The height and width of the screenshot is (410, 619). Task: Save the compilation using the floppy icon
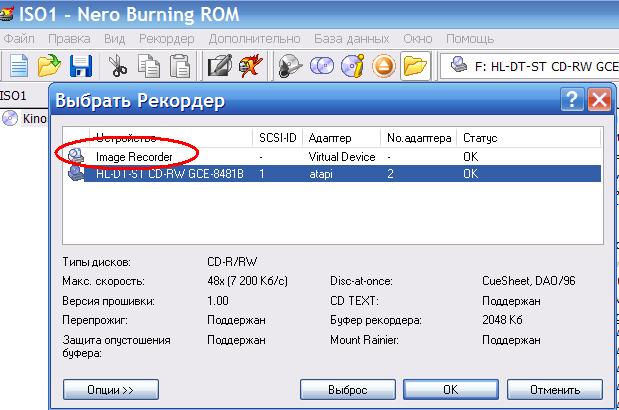pyautogui.click(x=81, y=66)
